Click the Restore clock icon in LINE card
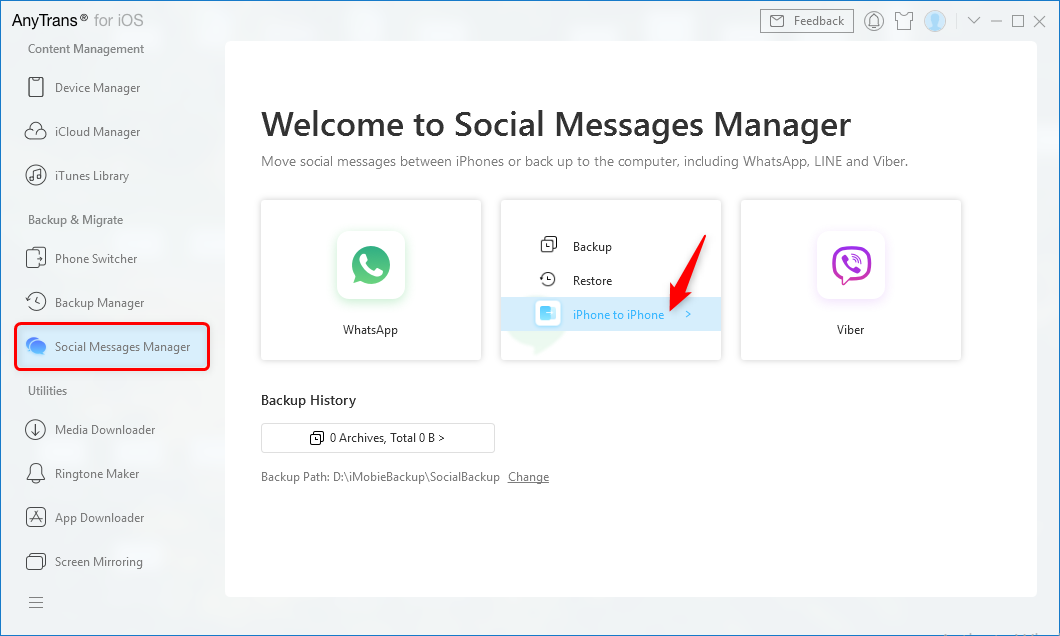This screenshot has width=1060, height=636. [x=548, y=279]
